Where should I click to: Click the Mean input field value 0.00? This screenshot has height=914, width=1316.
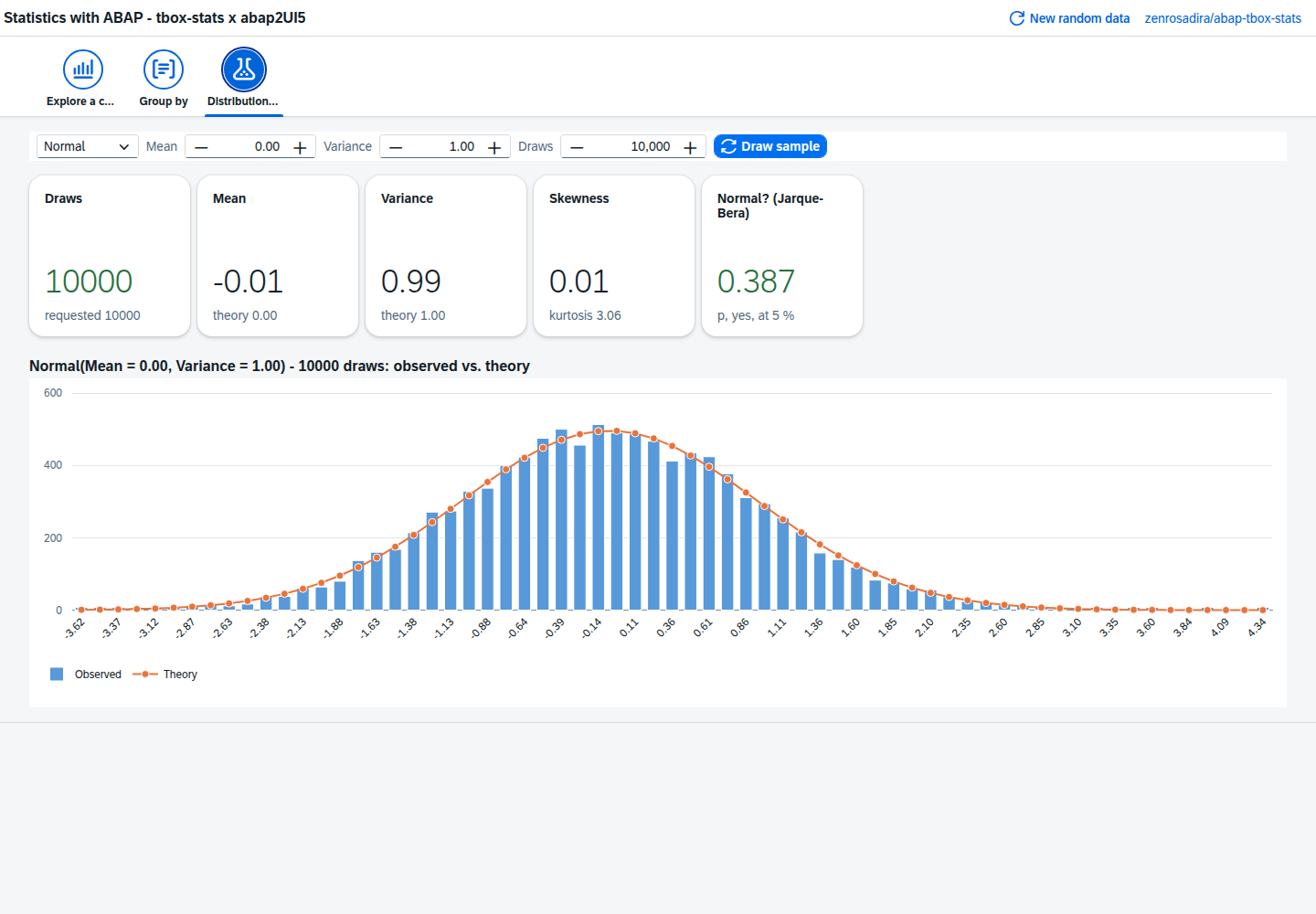[250, 146]
